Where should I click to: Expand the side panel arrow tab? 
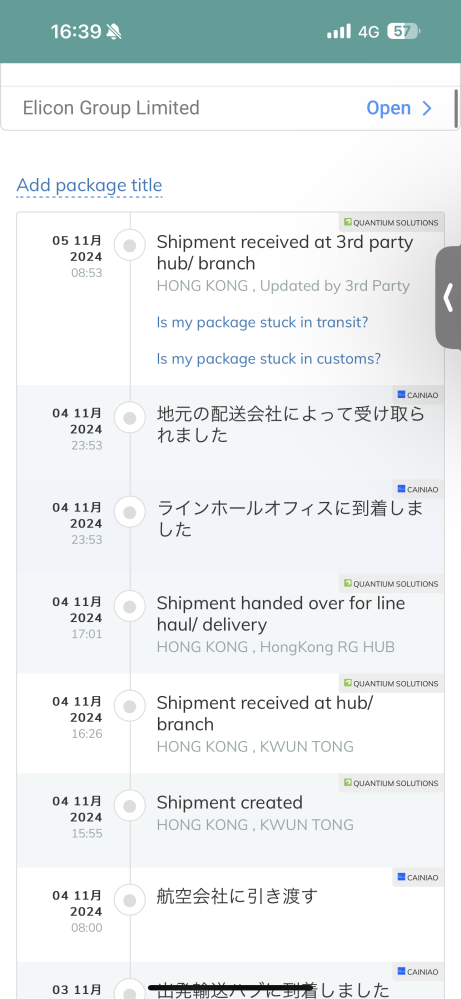448,298
